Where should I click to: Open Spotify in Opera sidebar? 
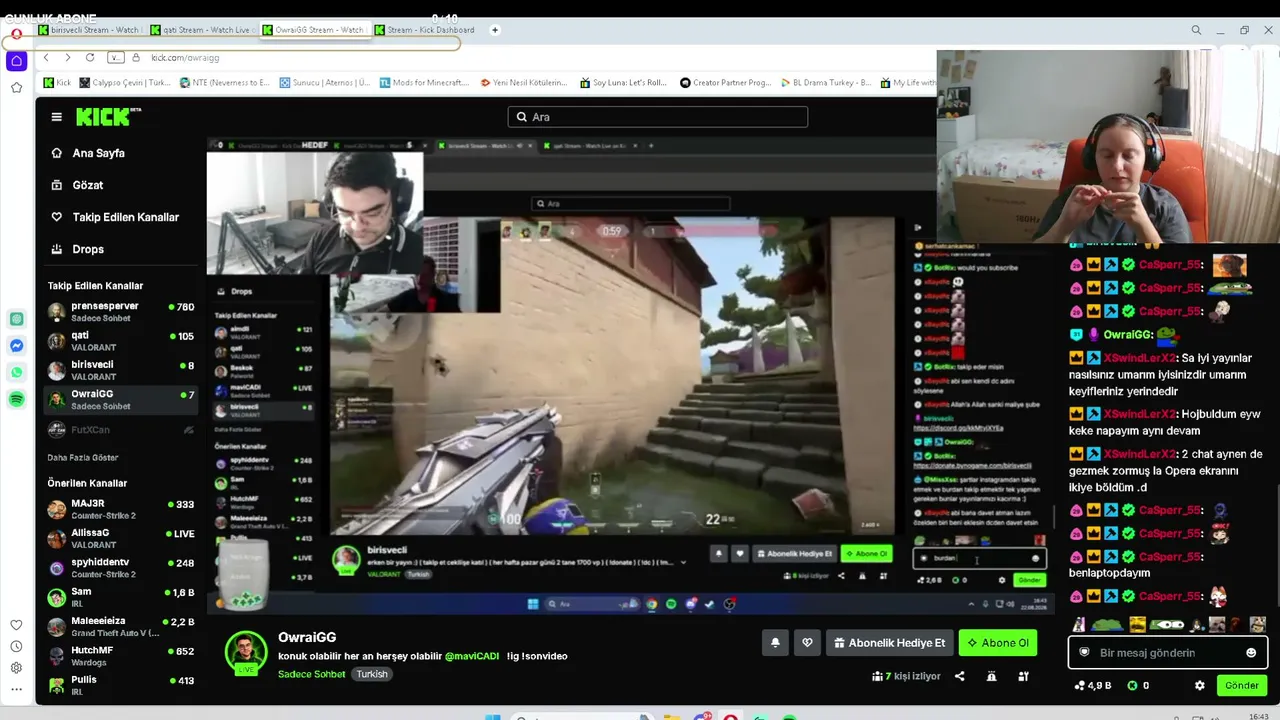click(x=17, y=400)
